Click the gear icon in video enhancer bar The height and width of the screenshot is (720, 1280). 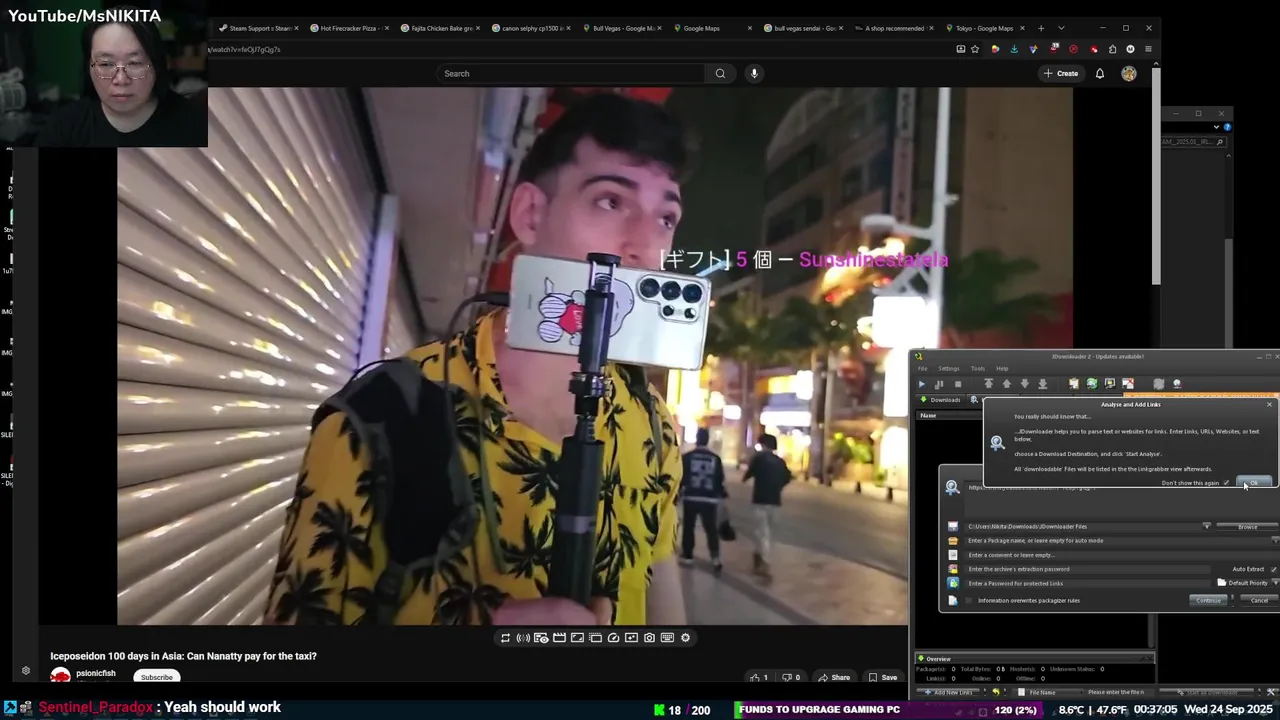tap(685, 638)
